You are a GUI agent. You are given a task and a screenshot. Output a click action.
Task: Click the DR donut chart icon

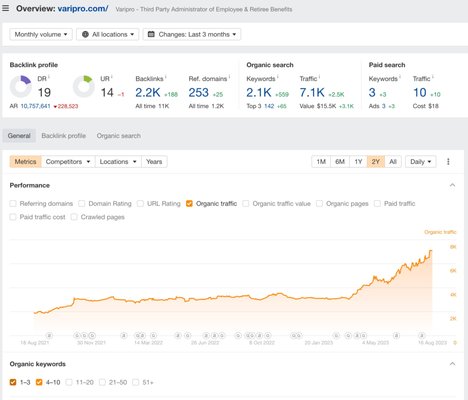pos(21,86)
